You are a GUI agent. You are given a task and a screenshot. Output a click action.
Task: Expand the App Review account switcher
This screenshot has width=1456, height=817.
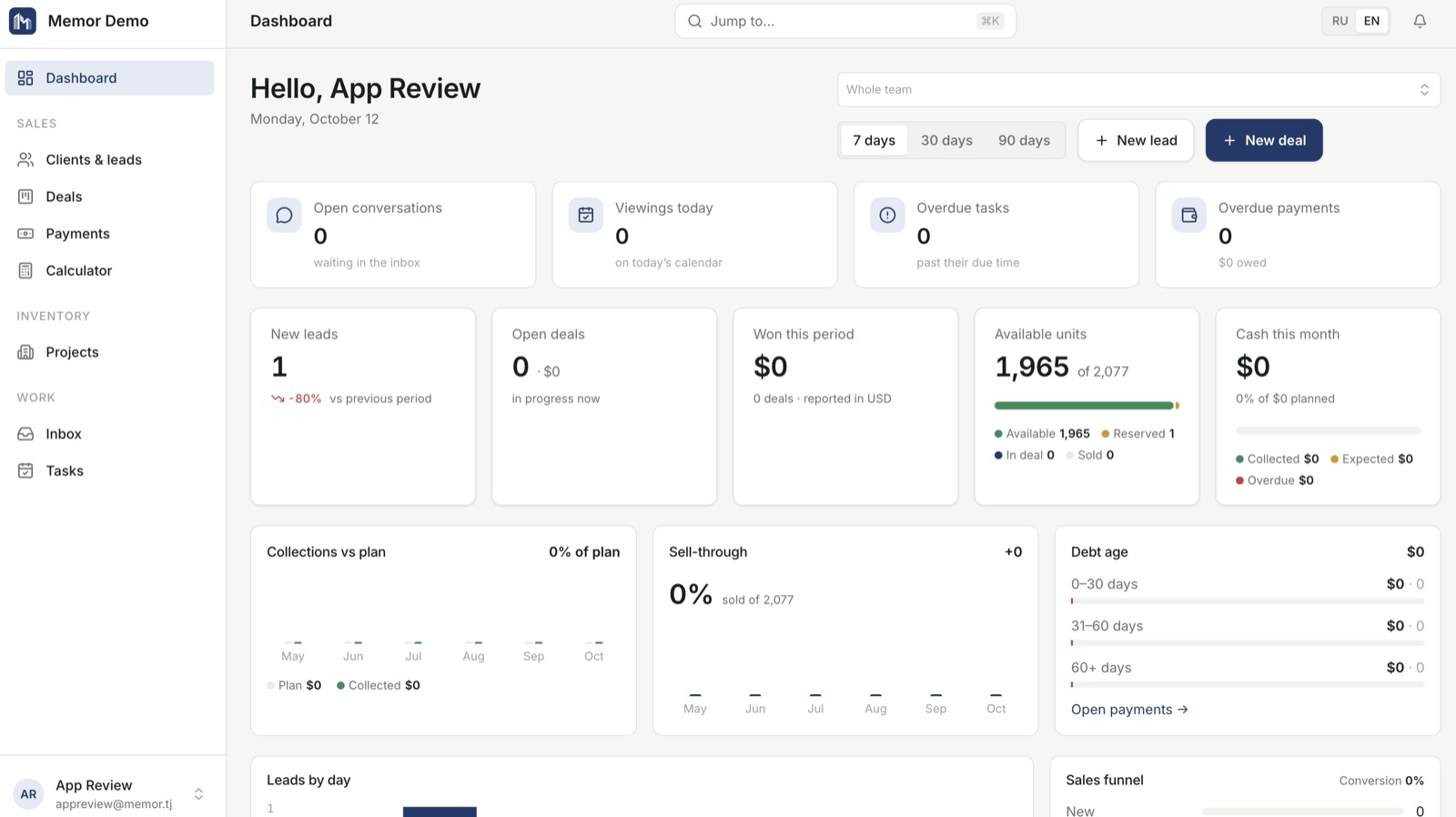coord(198,794)
